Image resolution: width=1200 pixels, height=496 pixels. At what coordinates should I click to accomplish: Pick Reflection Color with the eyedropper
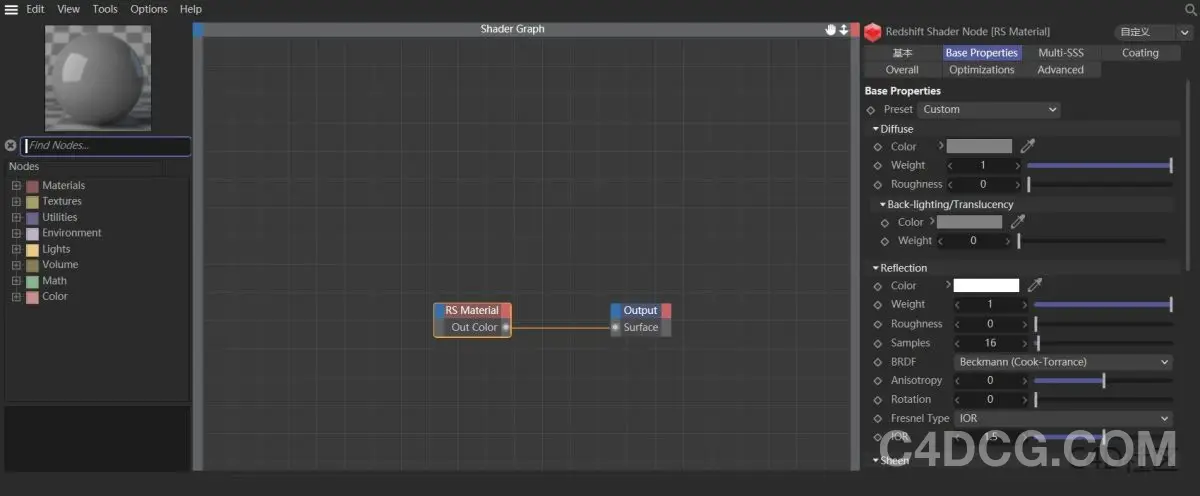[1035, 286]
